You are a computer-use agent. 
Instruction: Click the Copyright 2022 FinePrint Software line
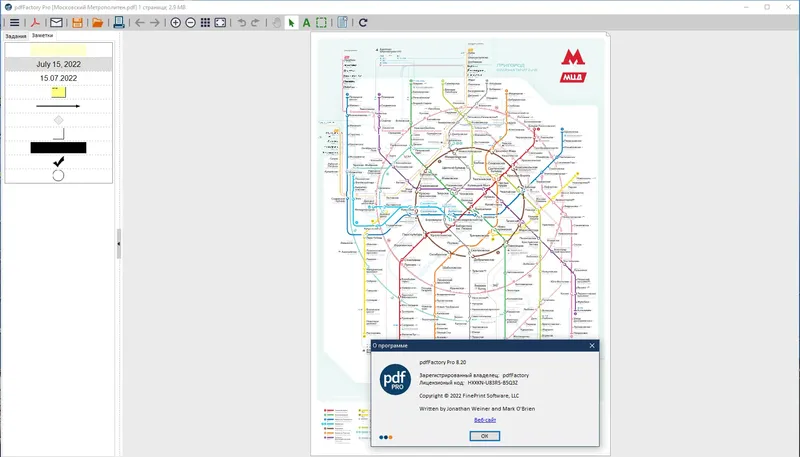click(x=469, y=396)
